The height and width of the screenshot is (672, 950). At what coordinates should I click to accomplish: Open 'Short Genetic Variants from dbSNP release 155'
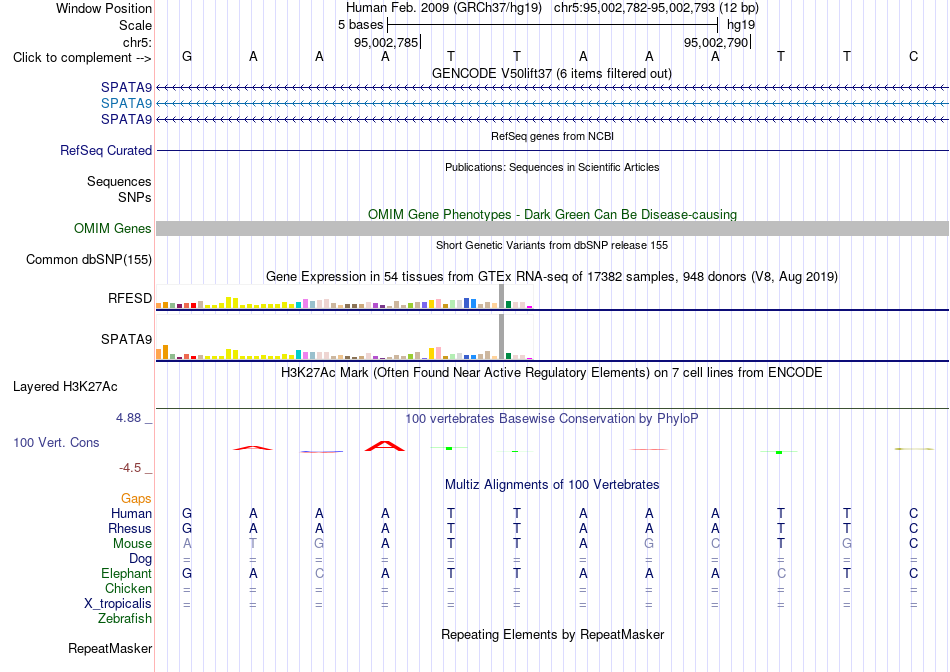click(552, 245)
